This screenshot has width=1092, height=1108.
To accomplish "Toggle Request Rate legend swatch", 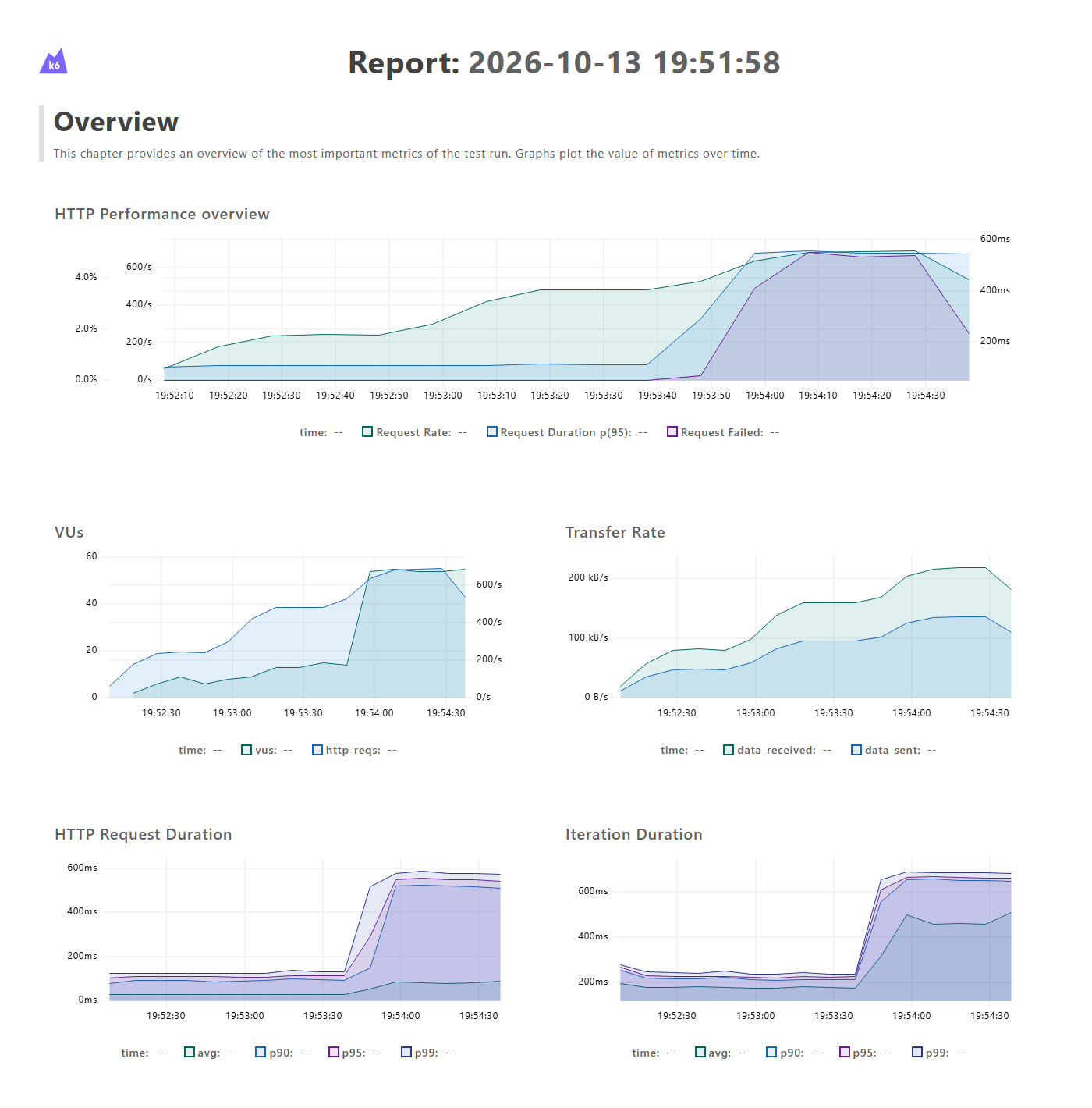I will [367, 431].
